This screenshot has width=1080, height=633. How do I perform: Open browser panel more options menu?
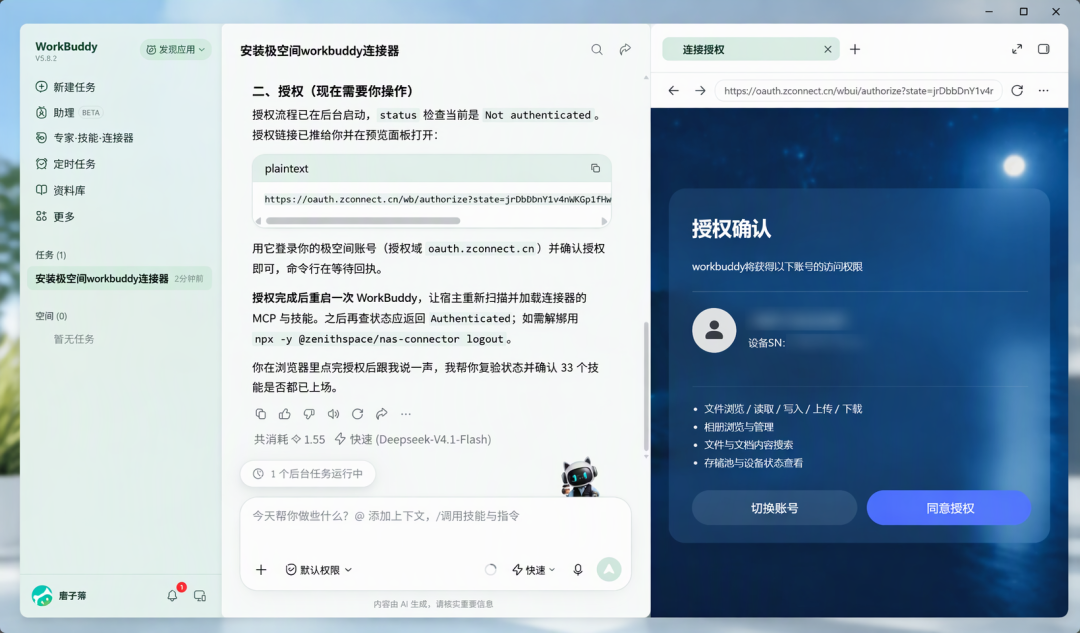(1043, 90)
